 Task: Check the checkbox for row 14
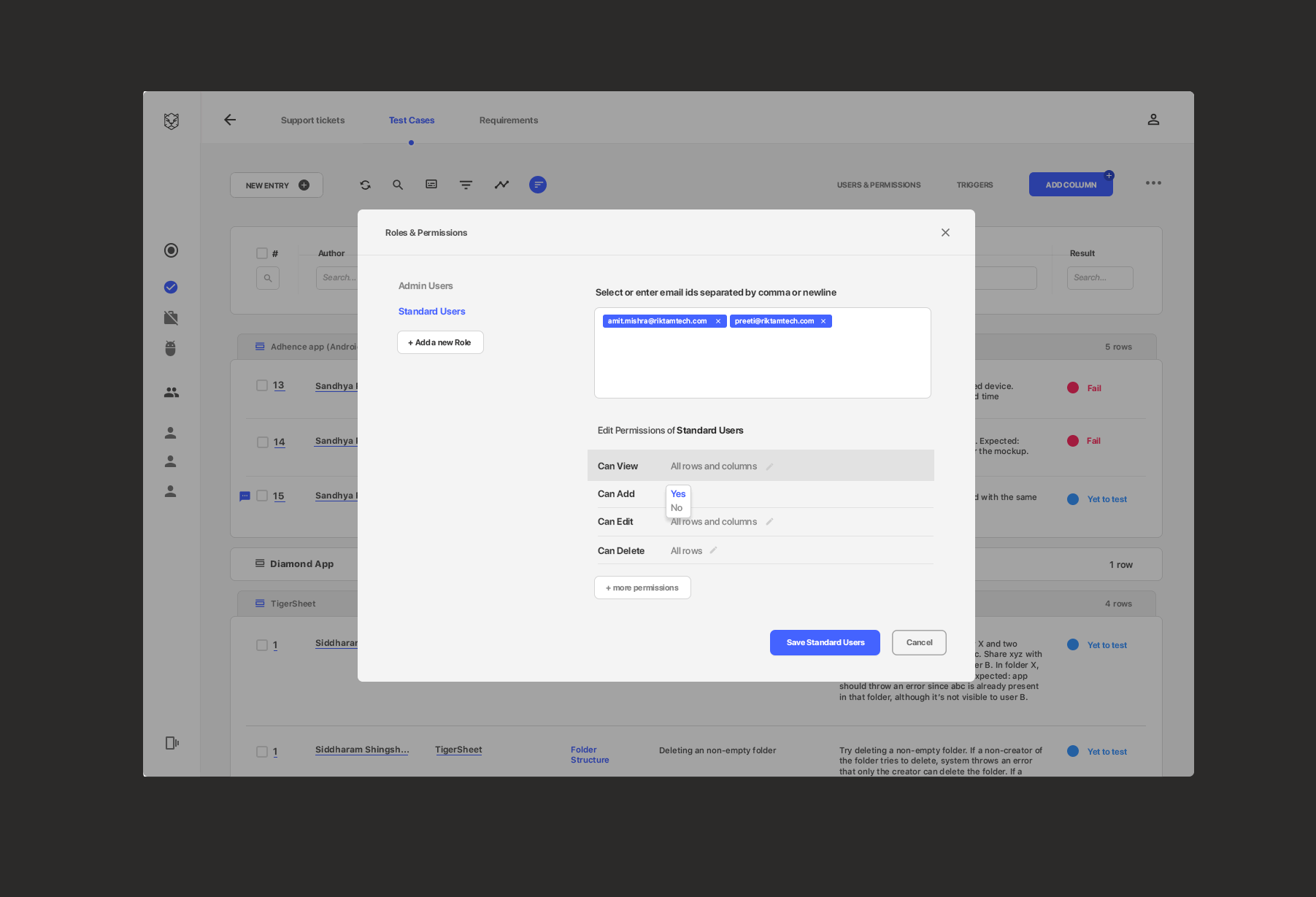tap(263, 442)
